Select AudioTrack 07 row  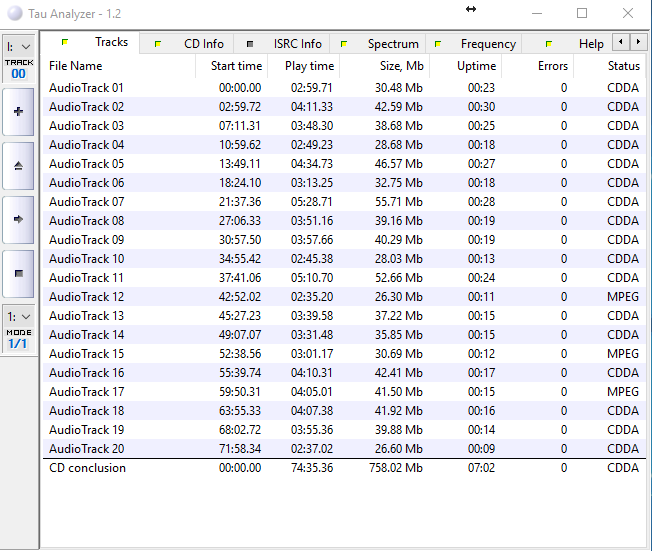click(344, 202)
